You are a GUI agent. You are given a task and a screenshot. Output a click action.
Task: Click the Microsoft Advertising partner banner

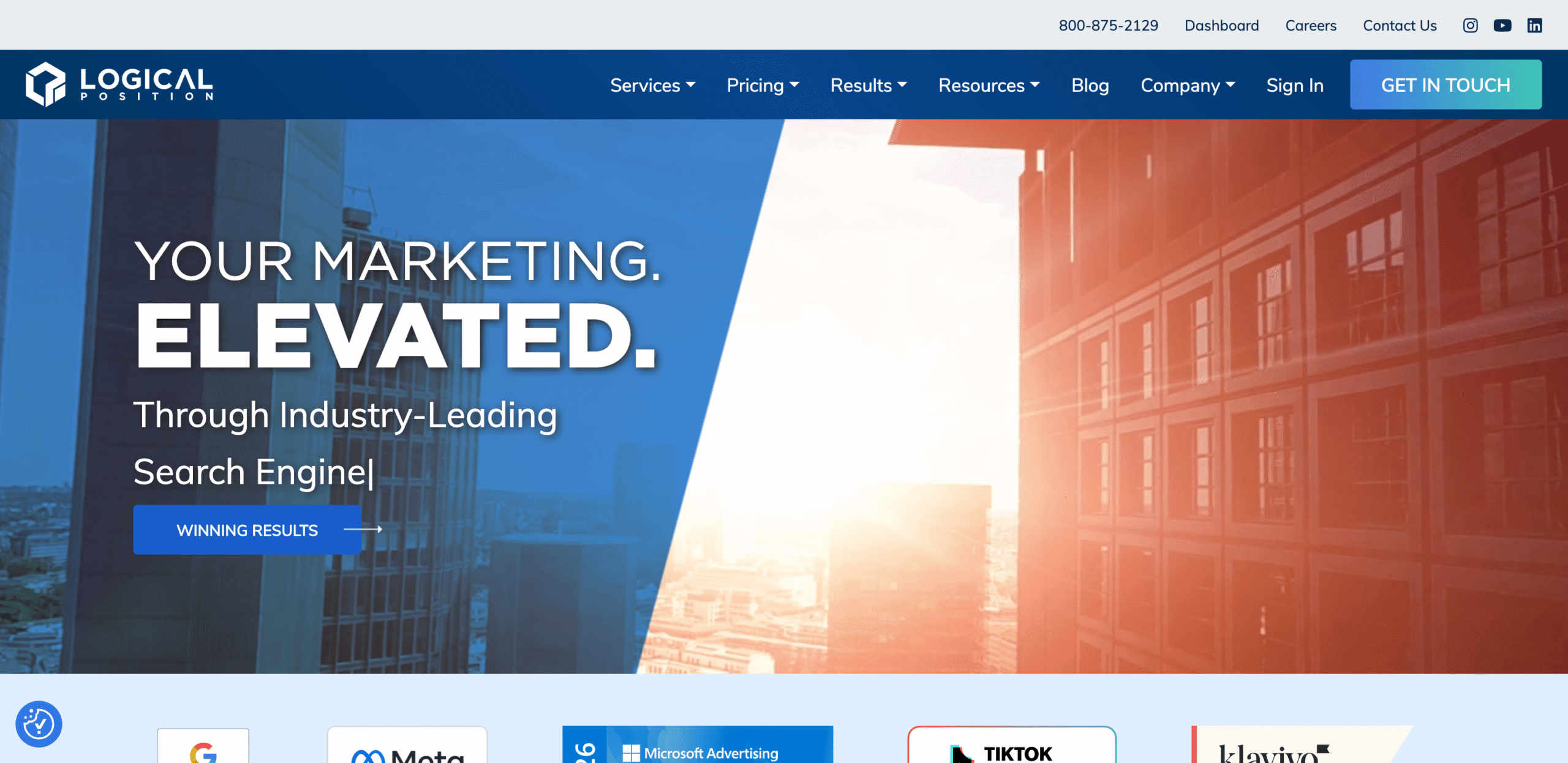pos(698,745)
